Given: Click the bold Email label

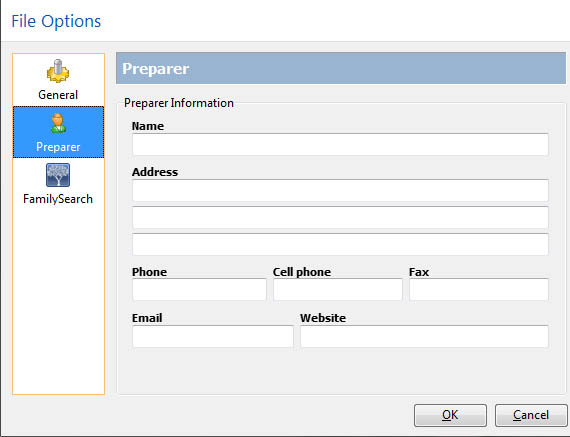Looking at the screenshot, I should coord(147,318).
